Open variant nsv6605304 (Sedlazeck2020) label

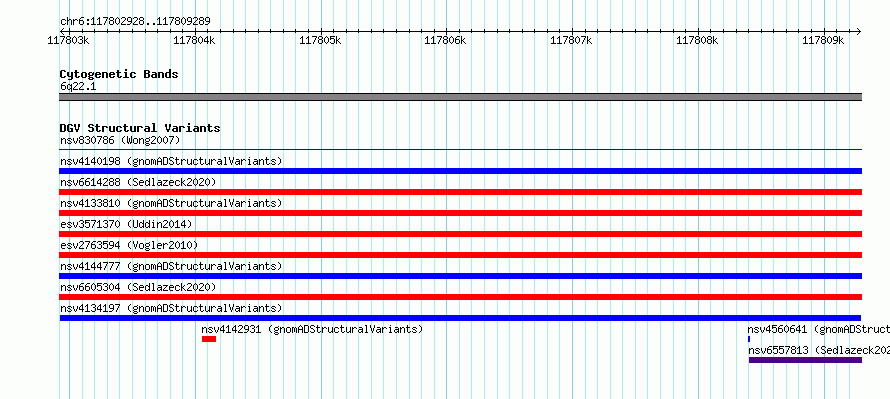point(138,287)
